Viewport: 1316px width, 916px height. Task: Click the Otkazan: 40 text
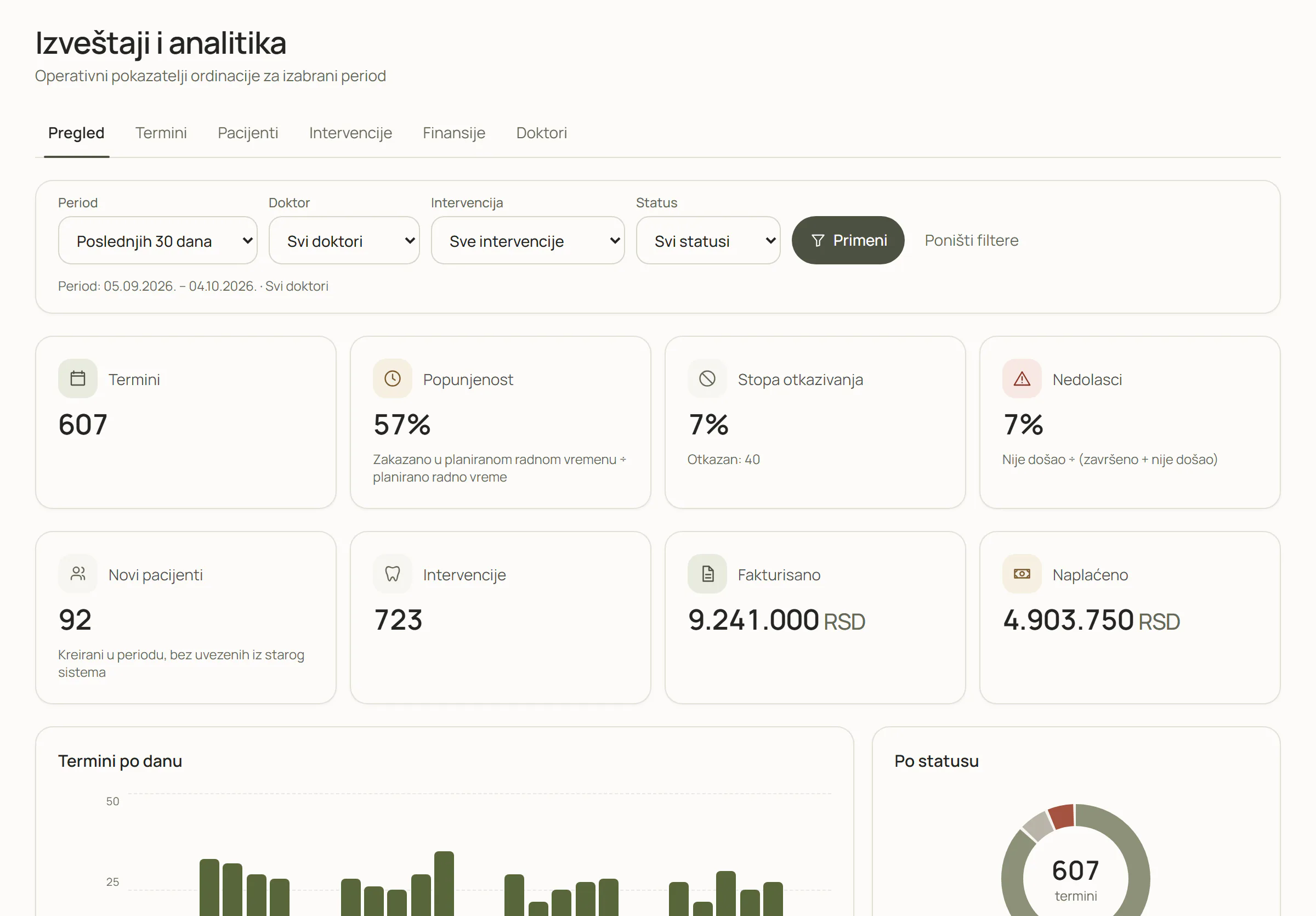coord(723,460)
